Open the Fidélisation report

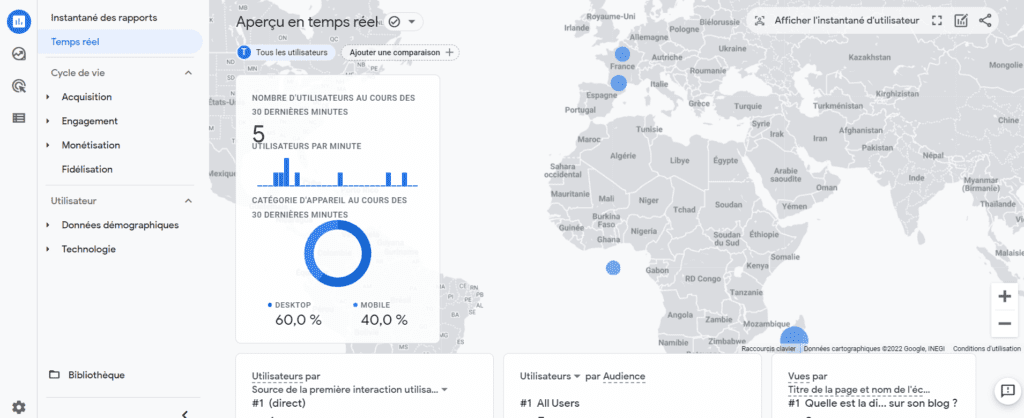click(87, 169)
